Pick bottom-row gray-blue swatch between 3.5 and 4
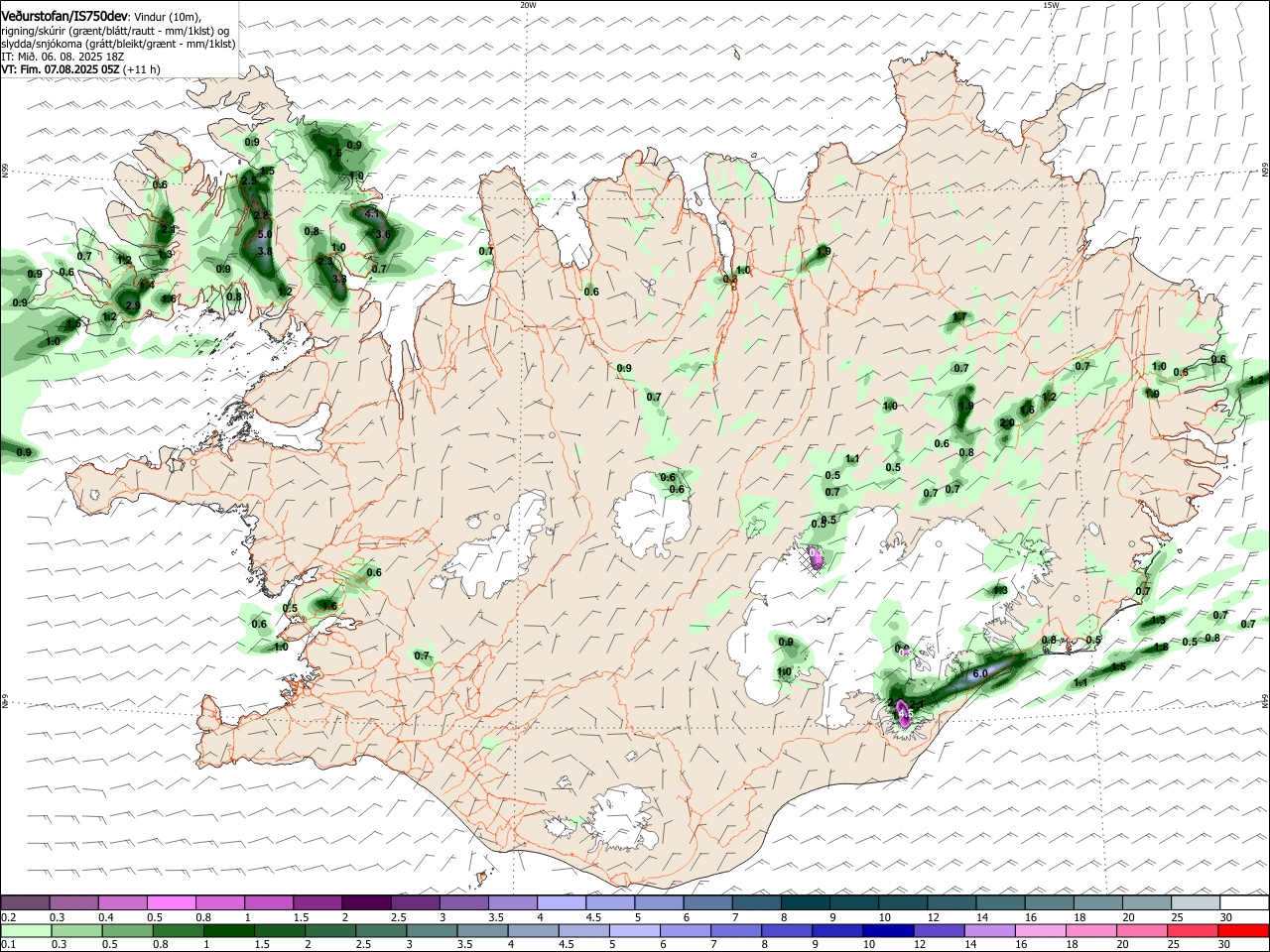 (x=482, y=931)
